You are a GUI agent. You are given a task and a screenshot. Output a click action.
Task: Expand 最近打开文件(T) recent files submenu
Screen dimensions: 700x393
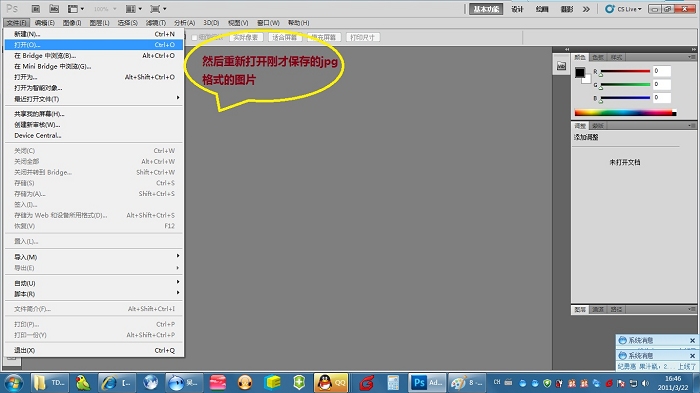[x=94, y=99]
